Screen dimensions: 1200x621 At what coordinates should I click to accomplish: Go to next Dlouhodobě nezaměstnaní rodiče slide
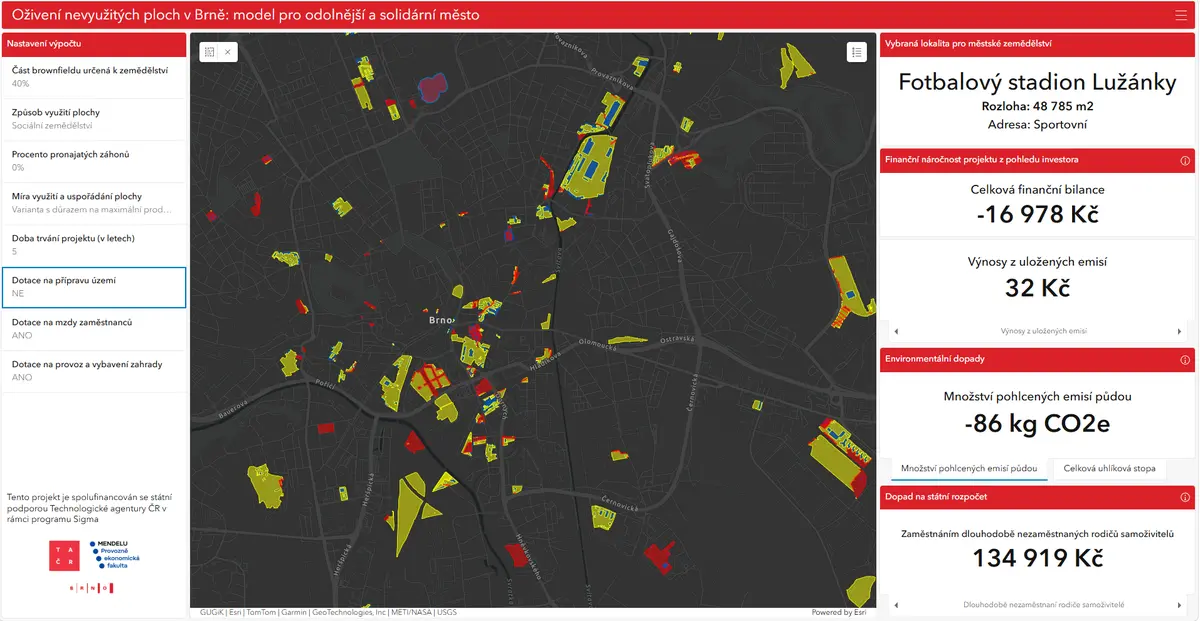1181,605
